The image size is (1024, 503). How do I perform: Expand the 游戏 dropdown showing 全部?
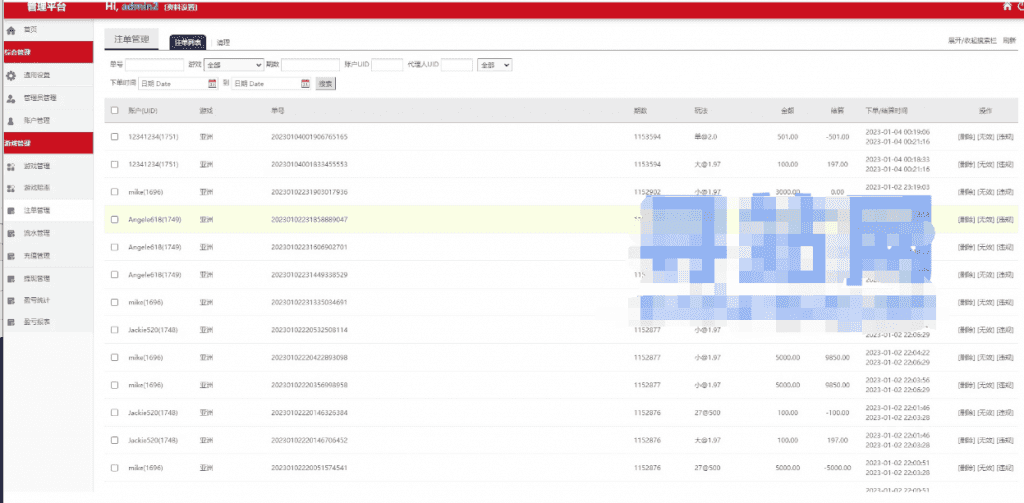pos(234,65)
